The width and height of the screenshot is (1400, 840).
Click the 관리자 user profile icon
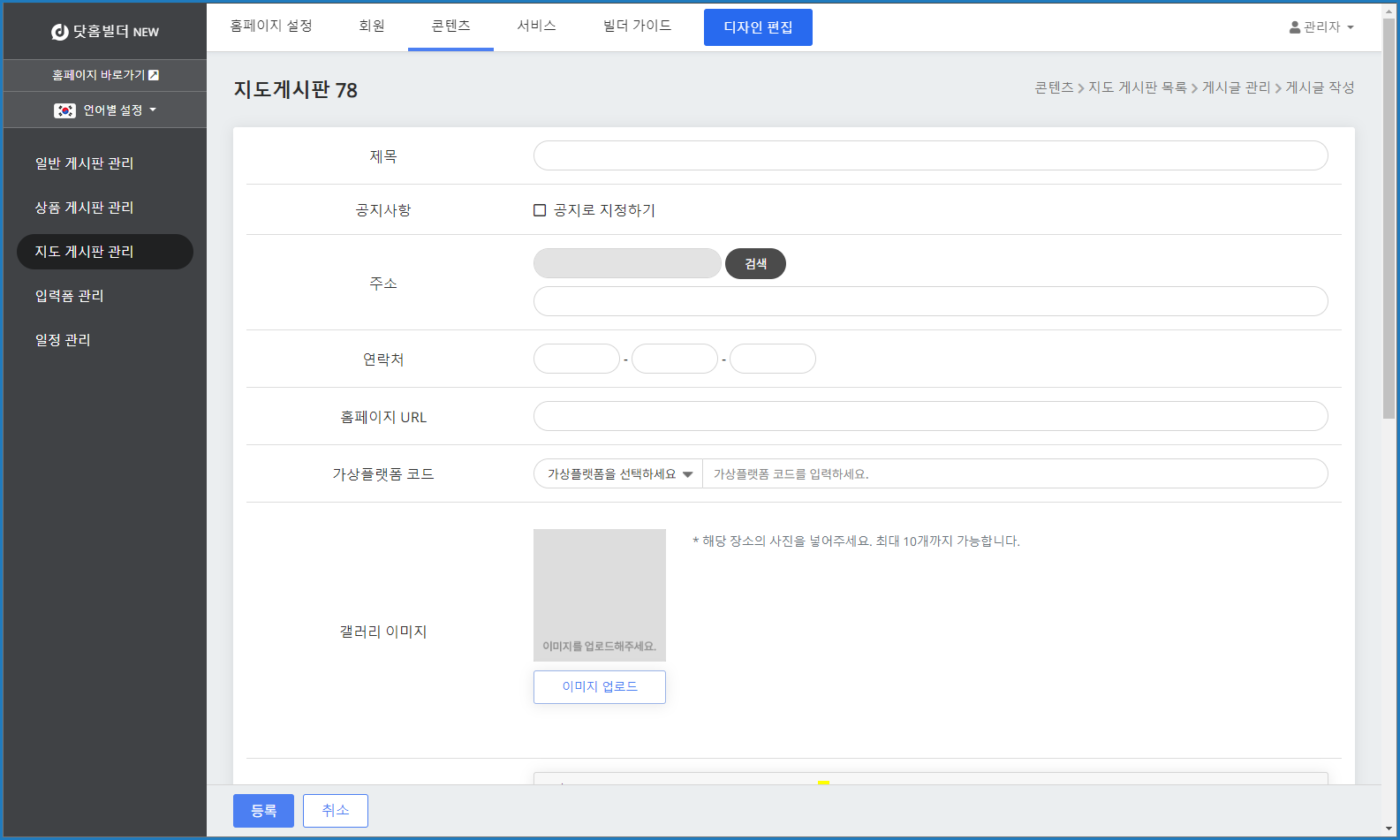click(x=1295, y=27)
